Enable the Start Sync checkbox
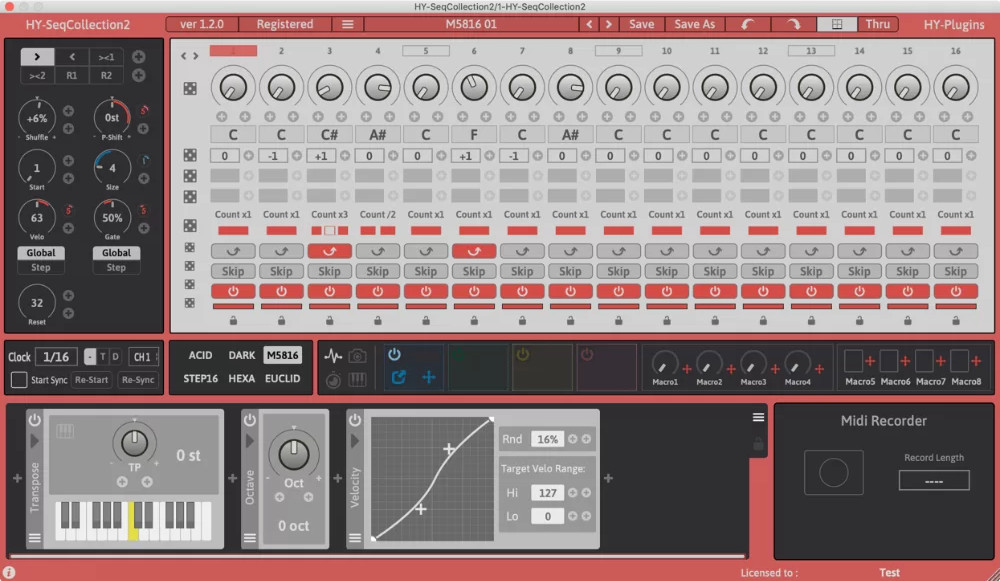The width and height of the screenshot is (1000, 581). [x=17, y=379]
